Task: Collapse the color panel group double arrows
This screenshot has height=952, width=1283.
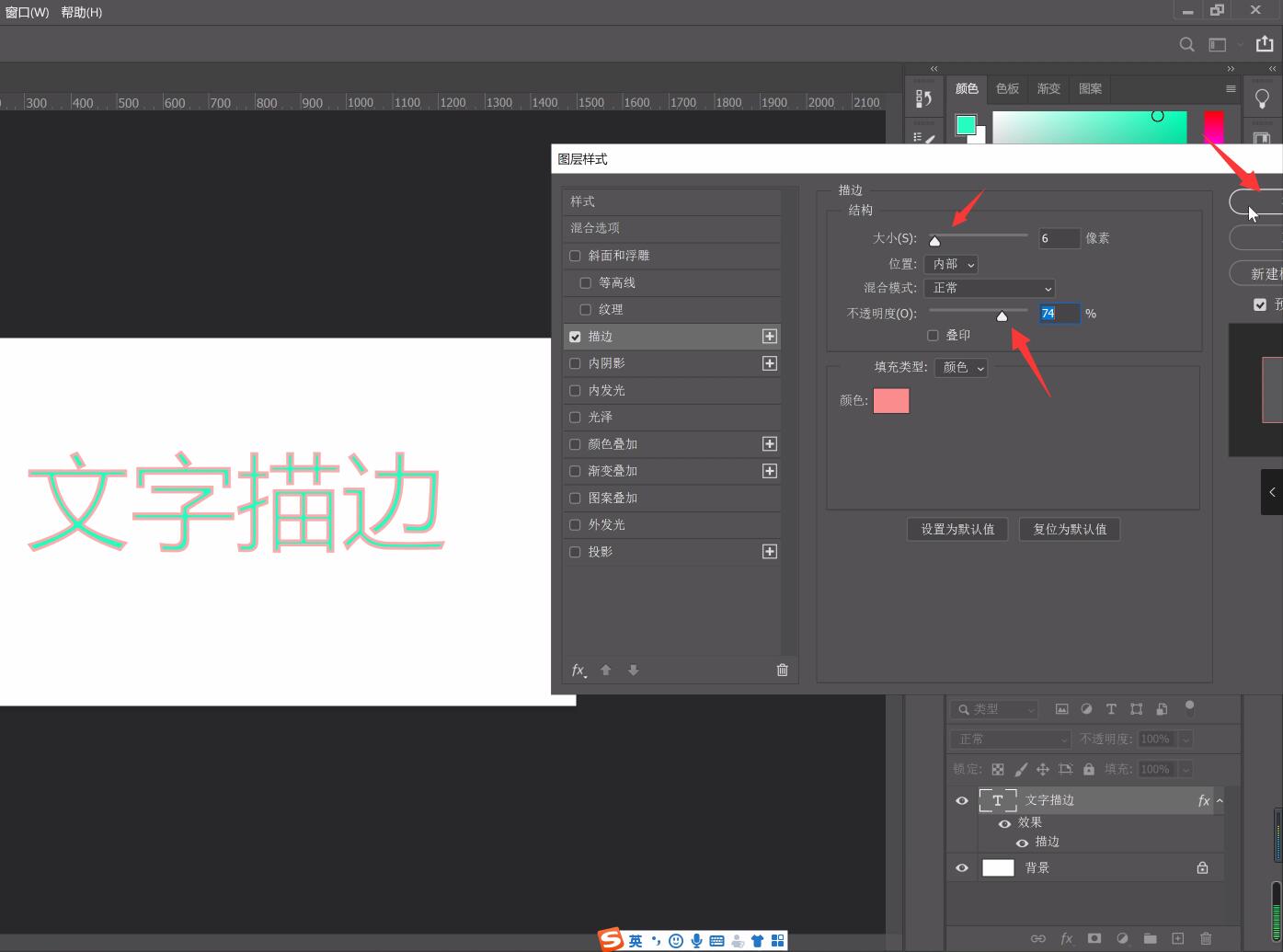Action: click(1231, 68)
